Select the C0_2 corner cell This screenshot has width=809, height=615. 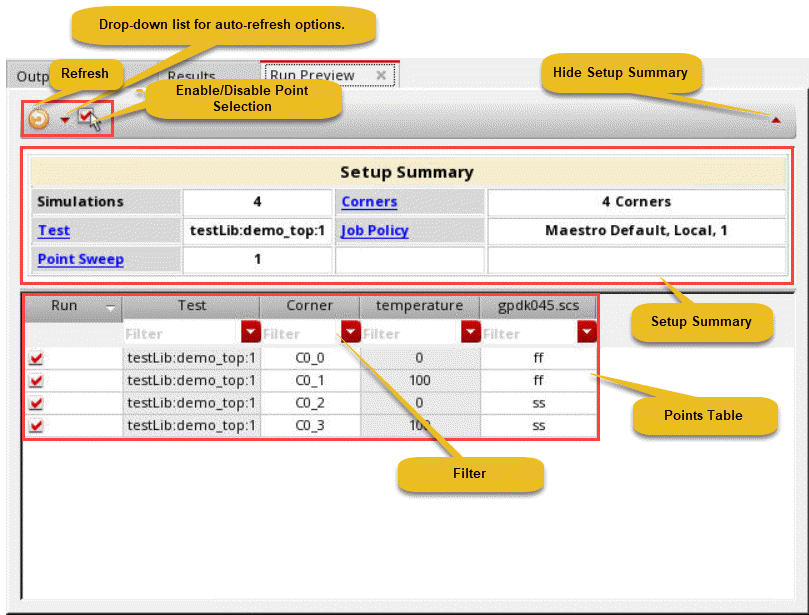[x=310, y=403]
